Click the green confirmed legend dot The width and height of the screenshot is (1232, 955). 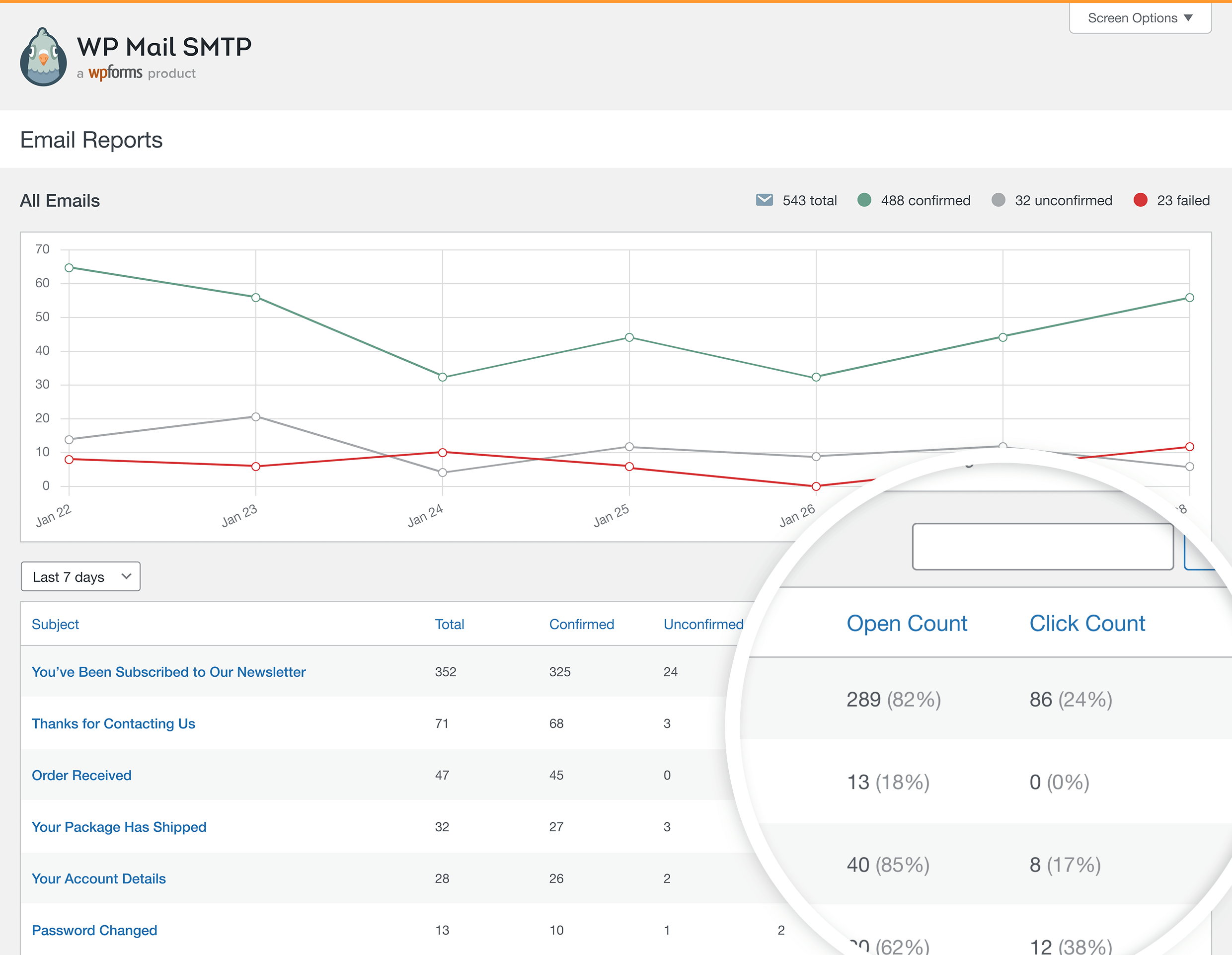click(863, 200)
